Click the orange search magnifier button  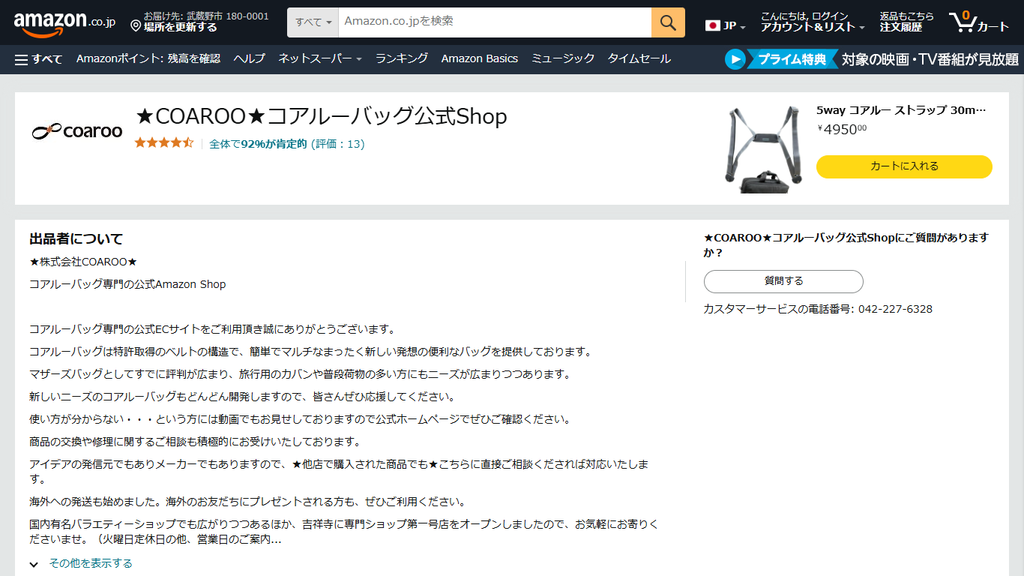click(667, 22)
